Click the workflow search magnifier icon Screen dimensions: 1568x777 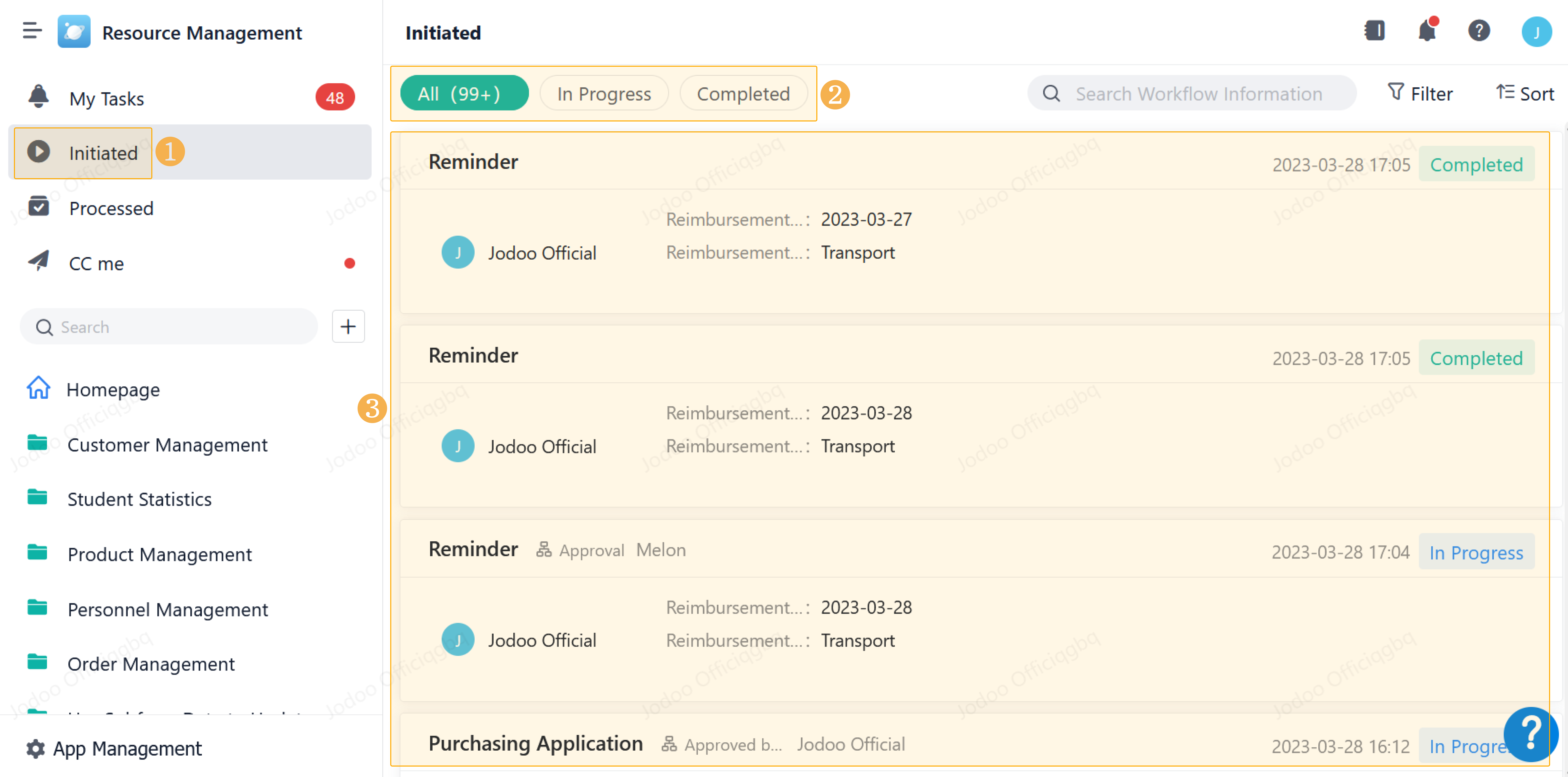[x=1051, y=93]
